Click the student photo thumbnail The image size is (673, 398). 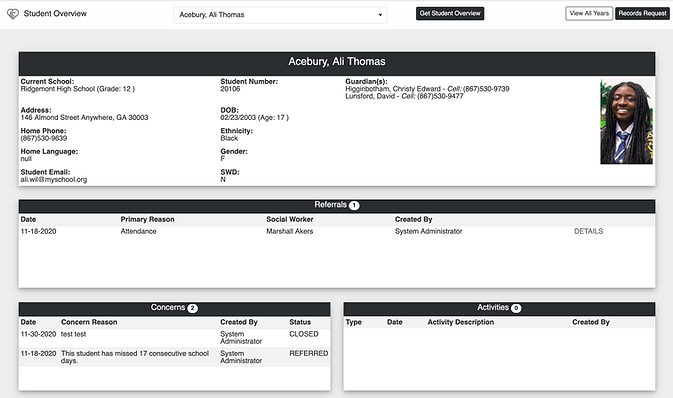626,122
